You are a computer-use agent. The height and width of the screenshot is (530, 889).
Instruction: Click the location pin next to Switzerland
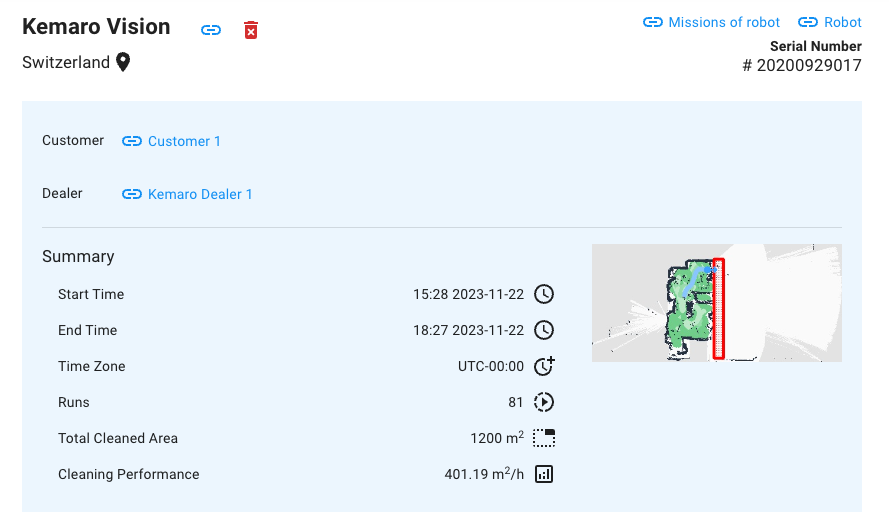click(123, 62)
